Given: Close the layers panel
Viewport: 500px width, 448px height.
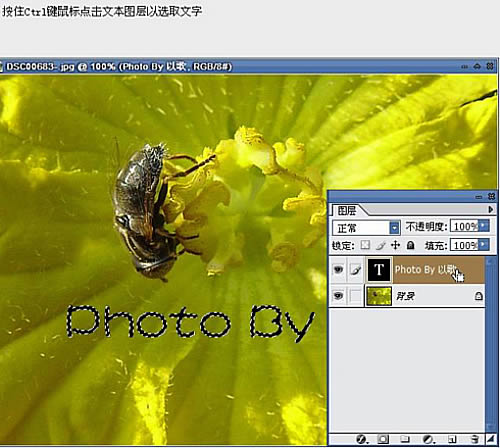Looking at the screenshot, I should click(491, 197).
